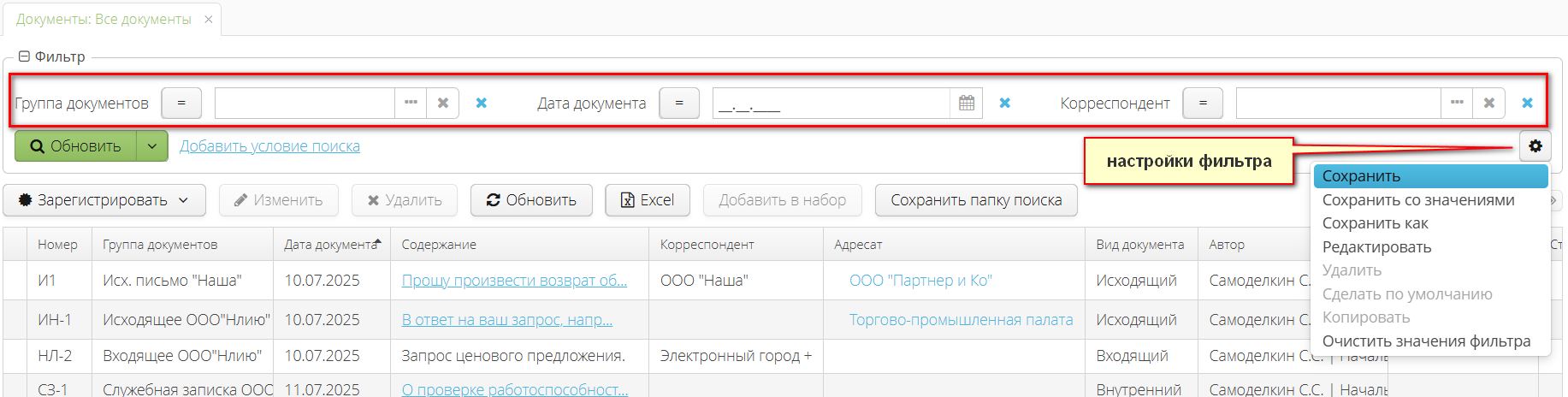Click Удалить toolbar button
Viewport: 1568px width, 397px height.
(405, 200)
